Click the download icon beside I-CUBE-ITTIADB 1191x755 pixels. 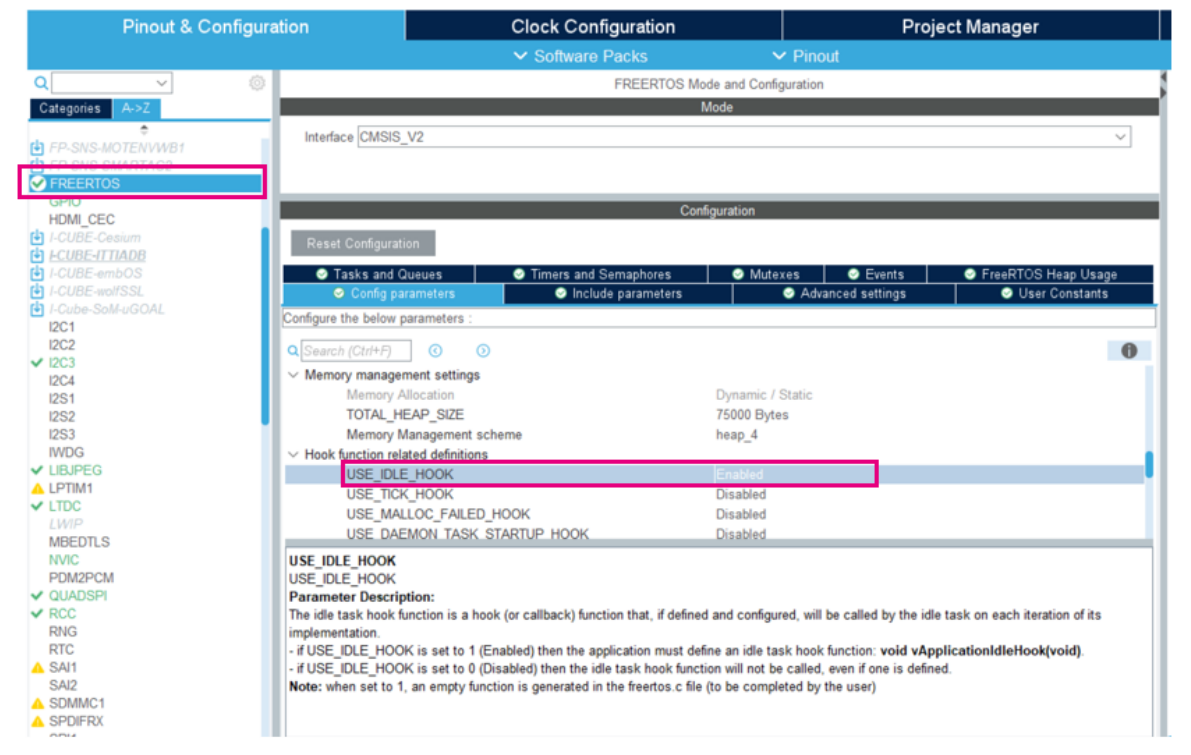(37, 256)
